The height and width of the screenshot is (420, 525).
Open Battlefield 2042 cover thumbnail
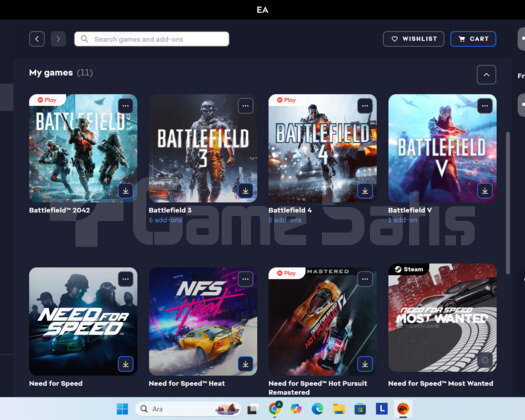(83, 148)
